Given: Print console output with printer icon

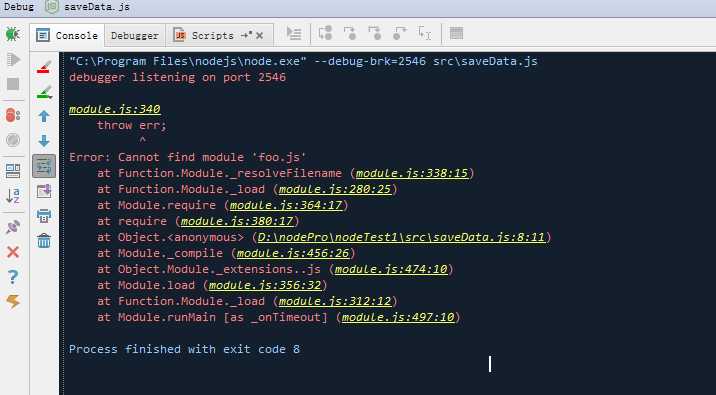Looking at the screenshot, I should point(44,215).
